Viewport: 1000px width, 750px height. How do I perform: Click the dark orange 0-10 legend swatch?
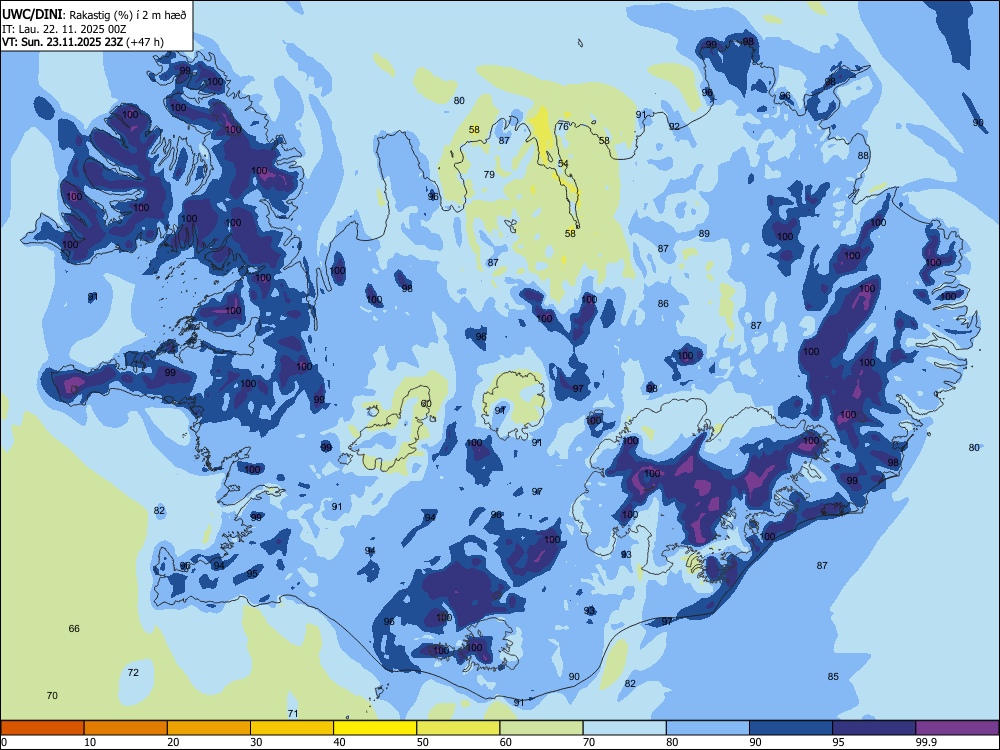(42, 728)
